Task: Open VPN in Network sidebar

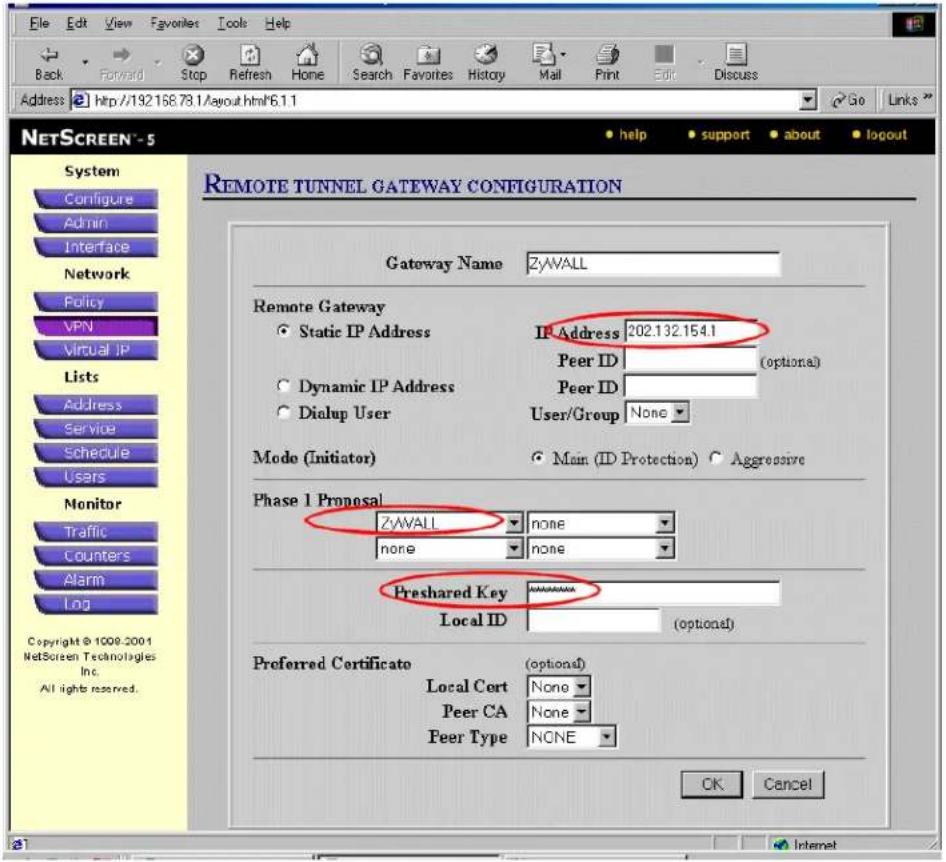Action: tap(97, 326)
